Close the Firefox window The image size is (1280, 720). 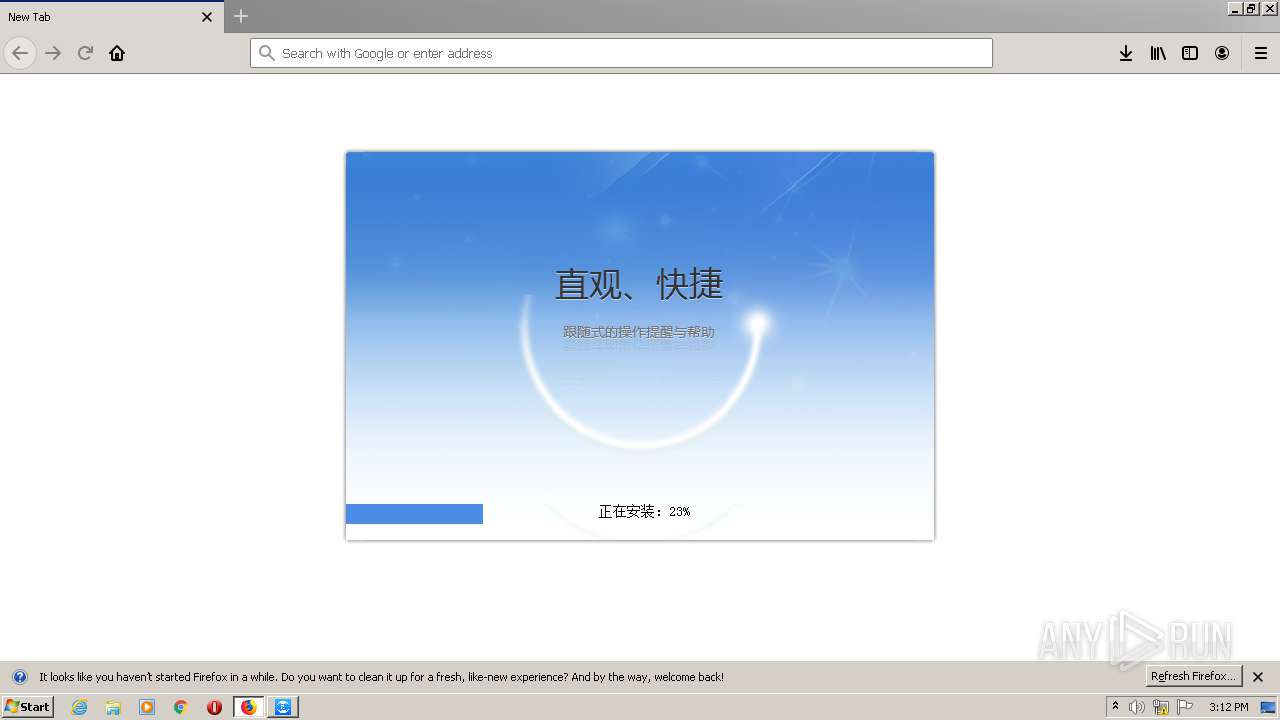[x=1270, y=8]
